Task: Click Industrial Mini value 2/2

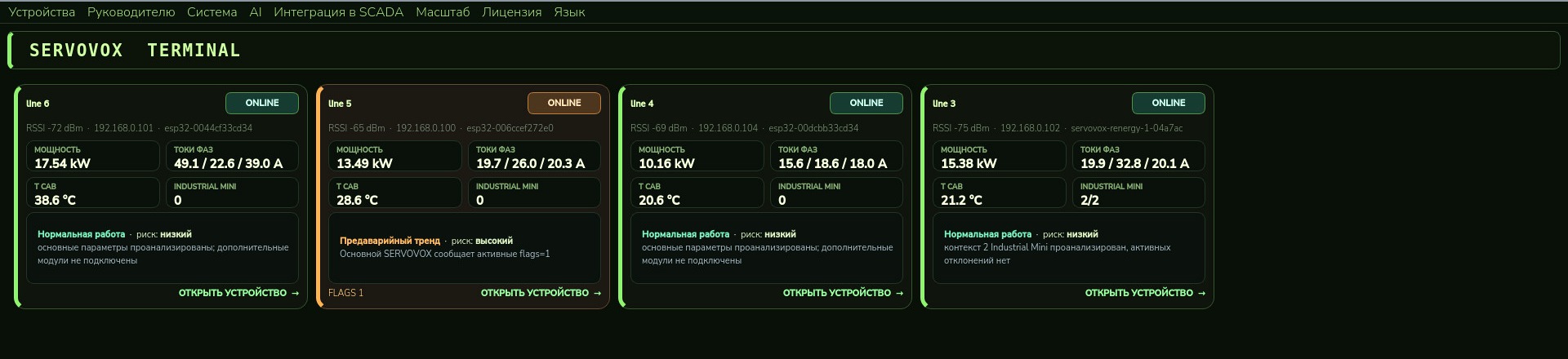Action: pos(1089,200)
